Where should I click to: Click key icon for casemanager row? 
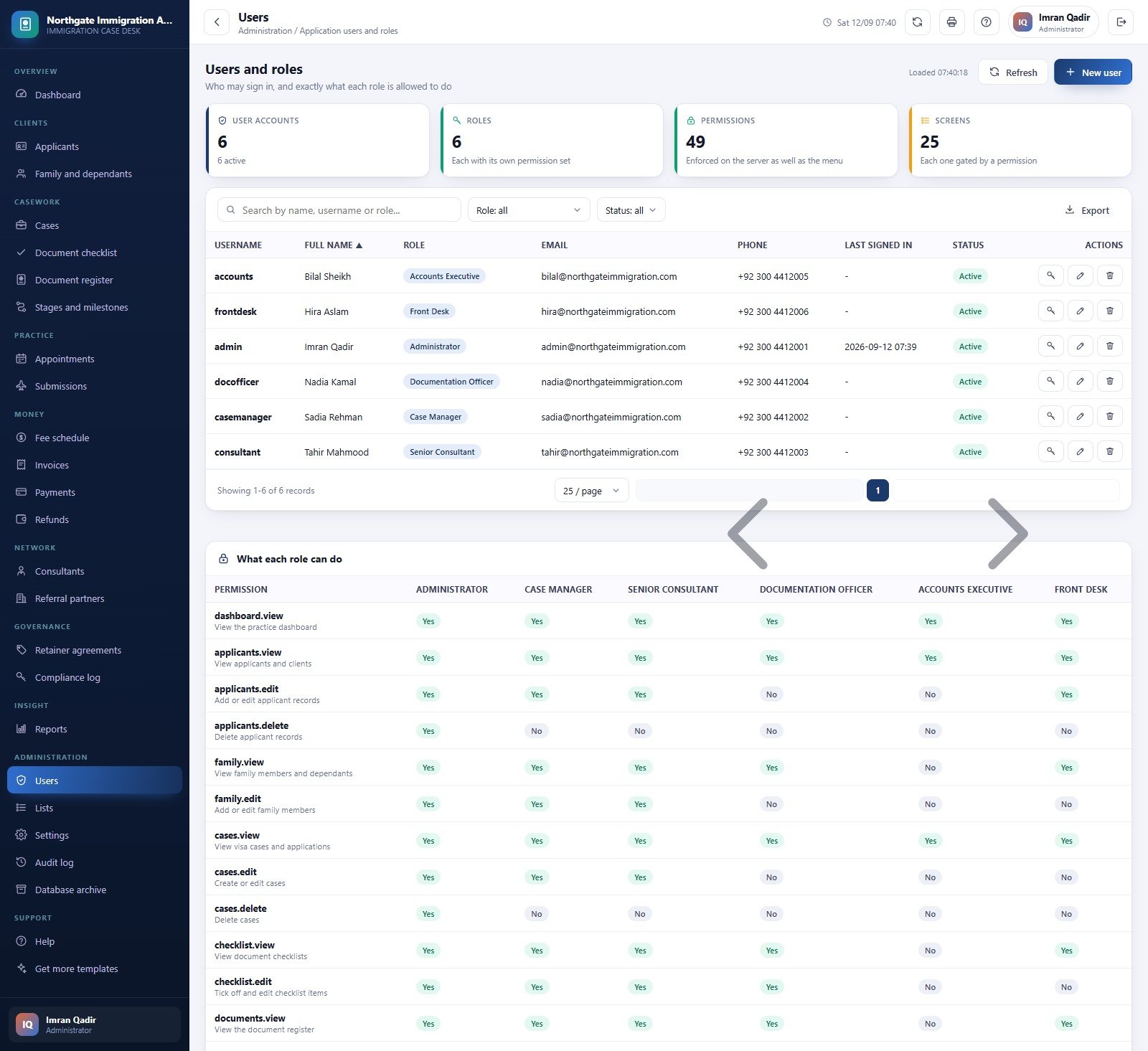point(1050,416)
